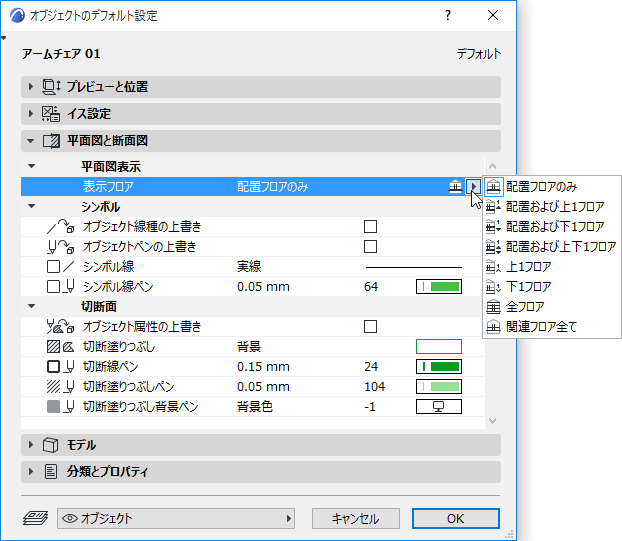
Task: Enable オブジェクトペンの上書き checkbox
Action: pyautogui.click(x=371, y=247)
